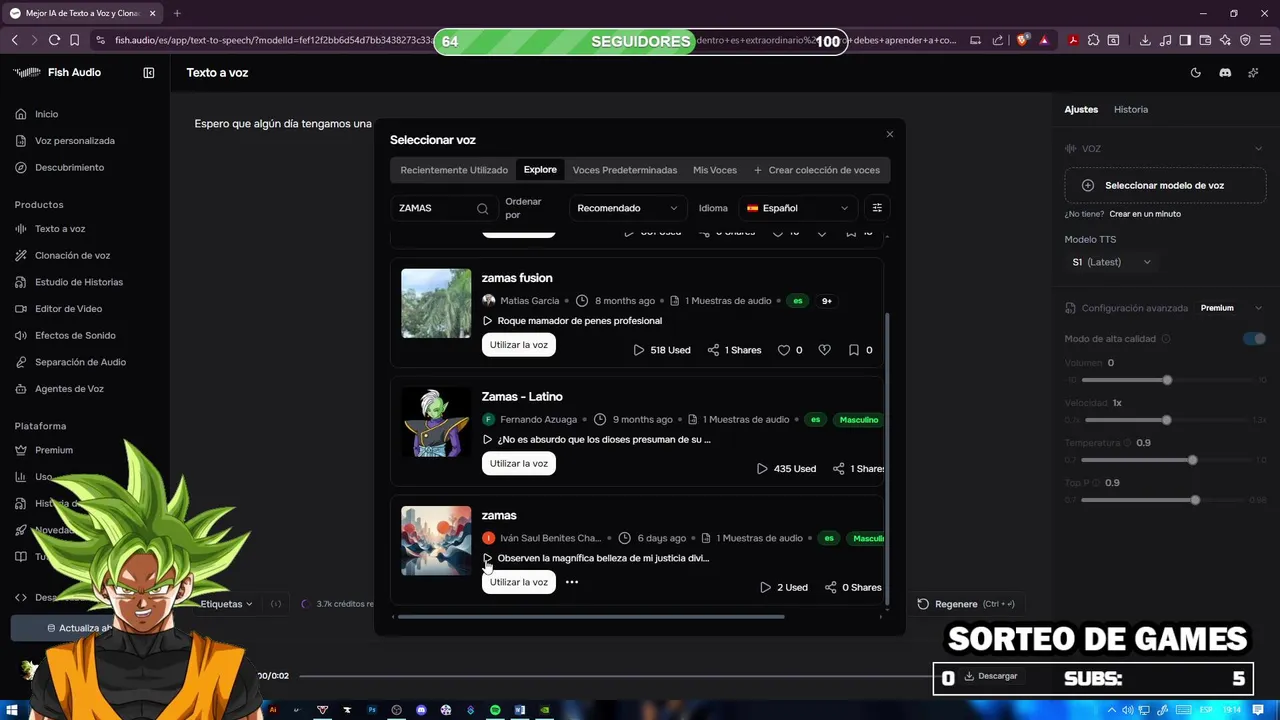Adjust the Velocidad slider handle

click(1167, 420)
